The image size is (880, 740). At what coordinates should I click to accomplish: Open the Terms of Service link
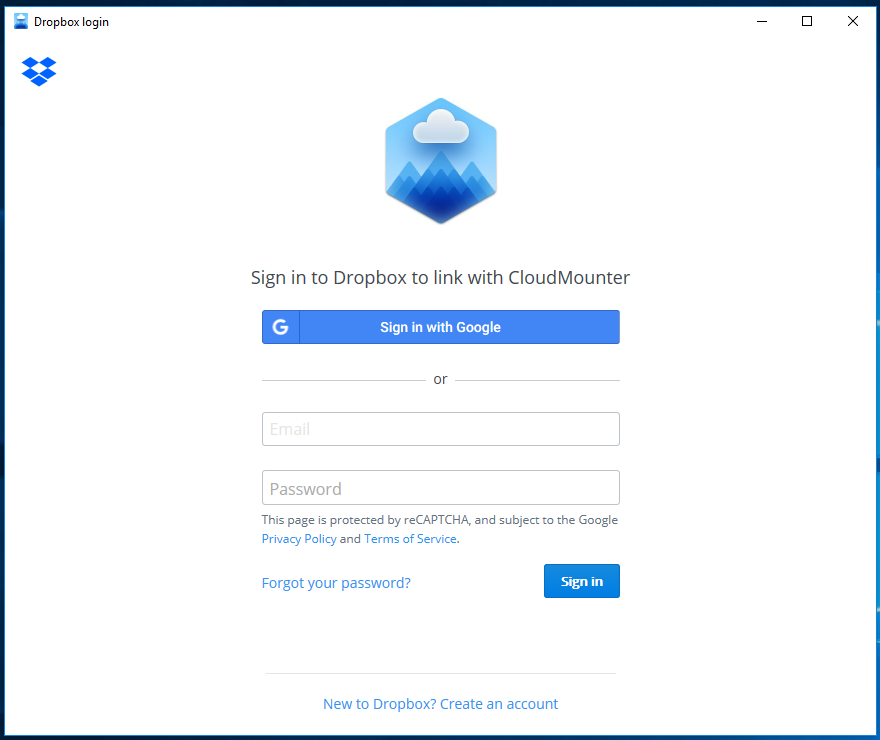point(410,539)
